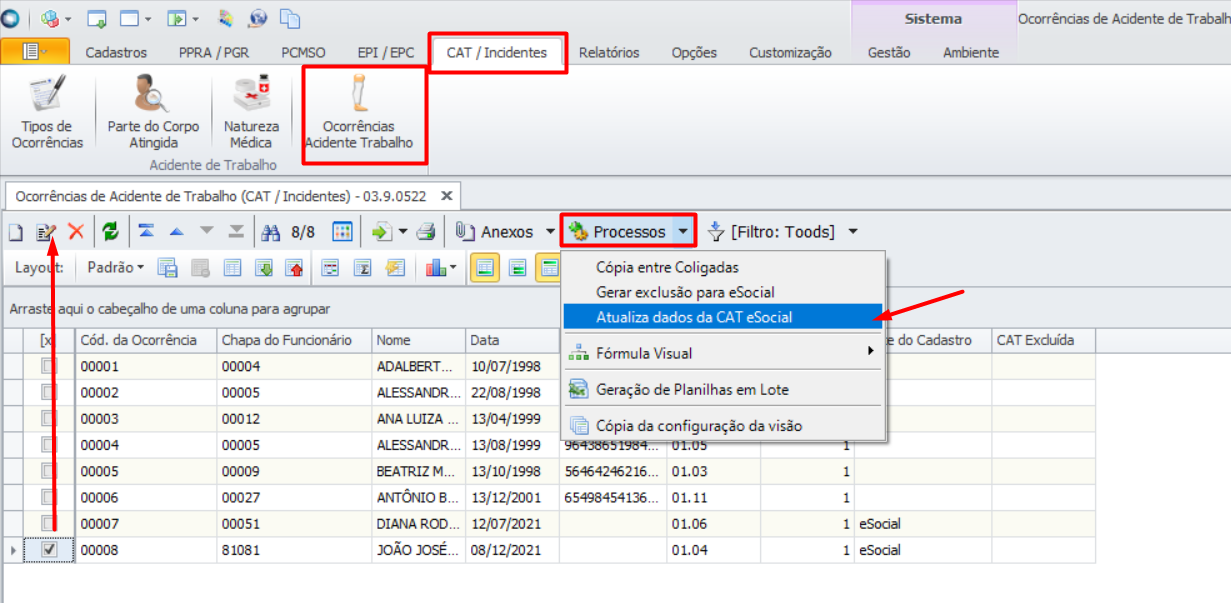Viewport: 1231px width, 603px height.
Task: Check the box for occurrence 00001
Action: coord(49,367)
